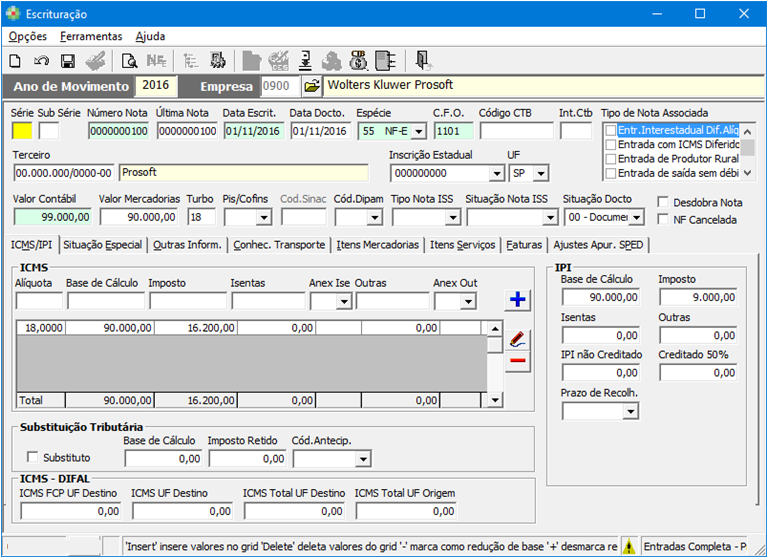
Task: Open print preview magnifier icon
Action: coord(129,60)
